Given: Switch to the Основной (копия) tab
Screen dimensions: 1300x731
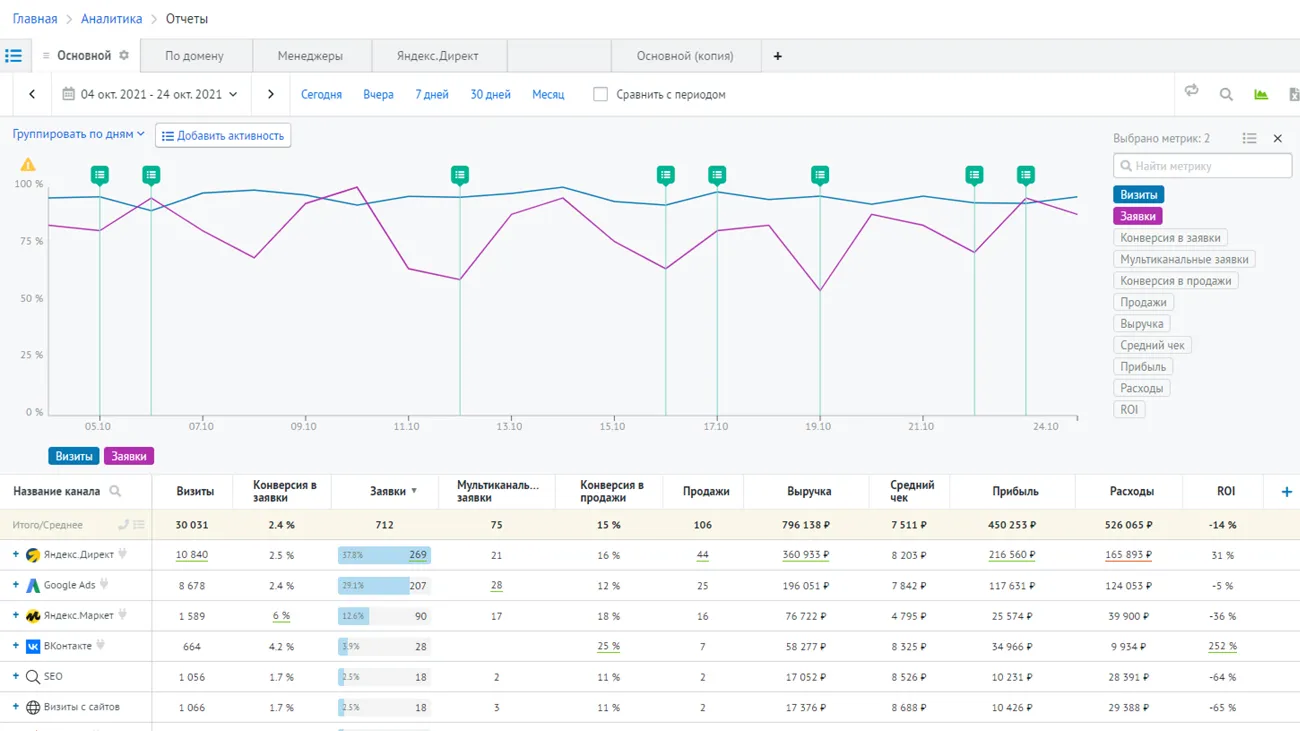Looking at the screenshot, I should [x=685, y=56].
